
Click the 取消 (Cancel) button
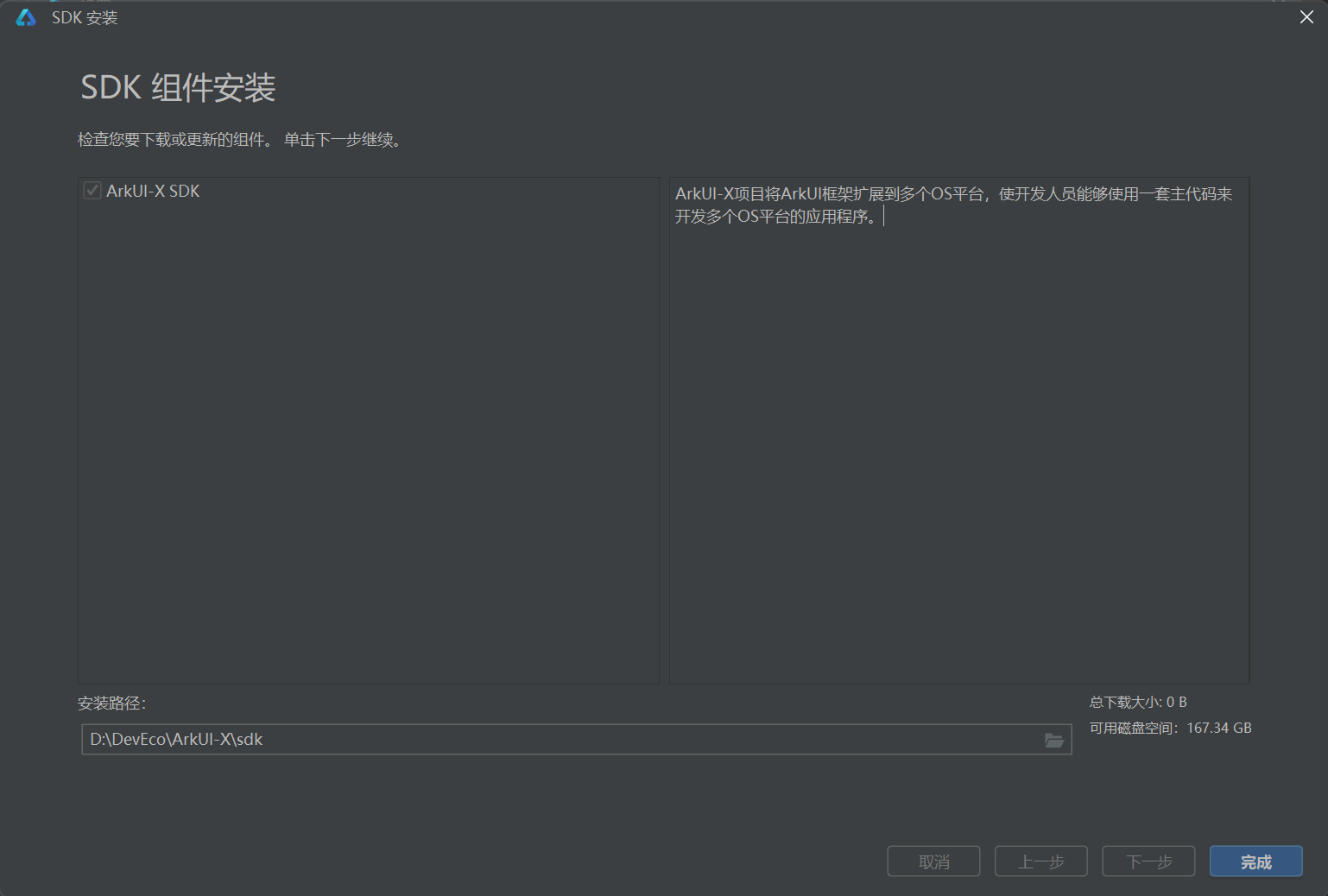(933, 861)
